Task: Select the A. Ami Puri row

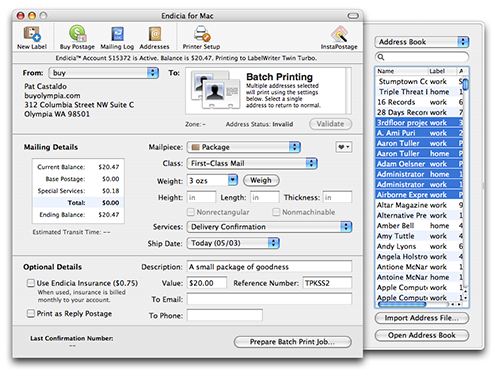Action: [x=419, y=133]
